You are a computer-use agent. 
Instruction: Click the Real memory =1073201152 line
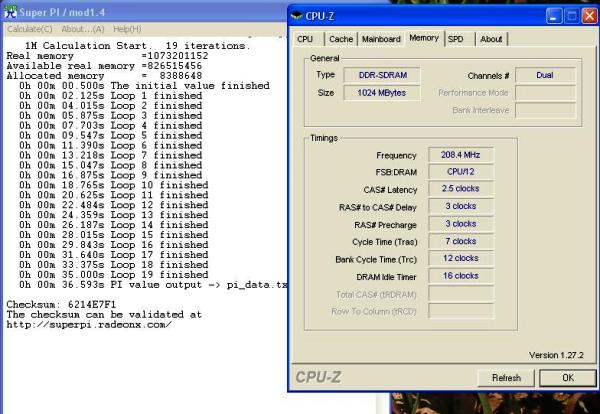coord(107,56)
